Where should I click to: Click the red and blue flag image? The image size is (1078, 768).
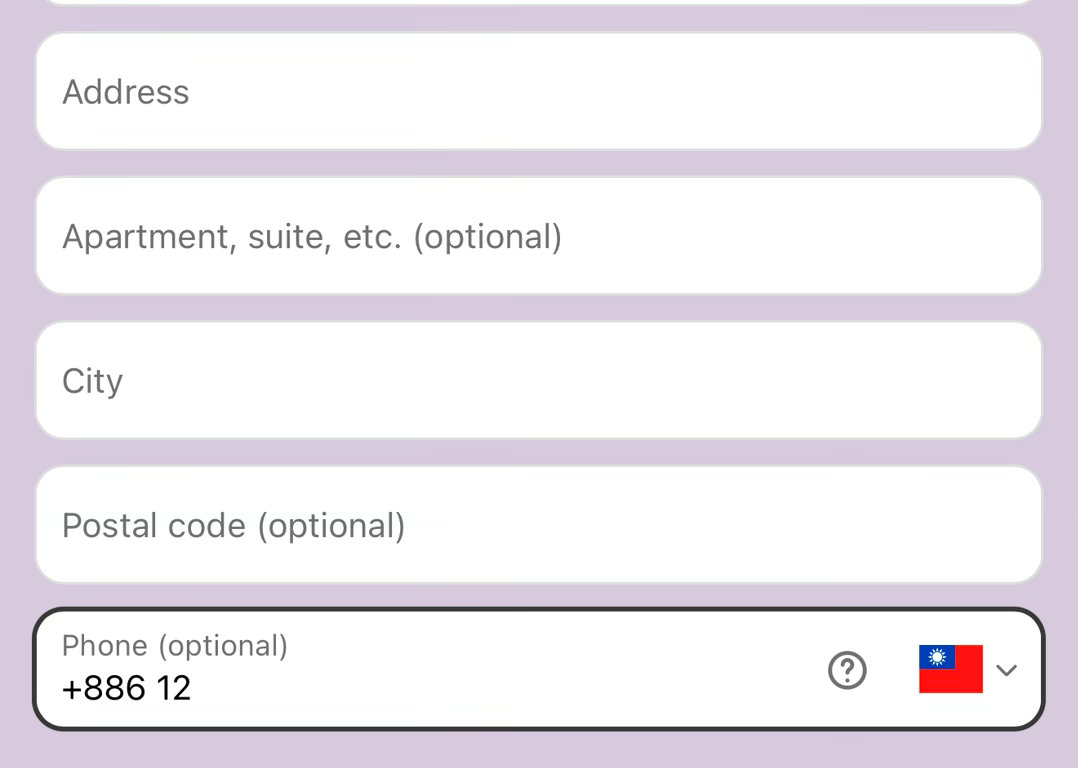coord(951,669)
